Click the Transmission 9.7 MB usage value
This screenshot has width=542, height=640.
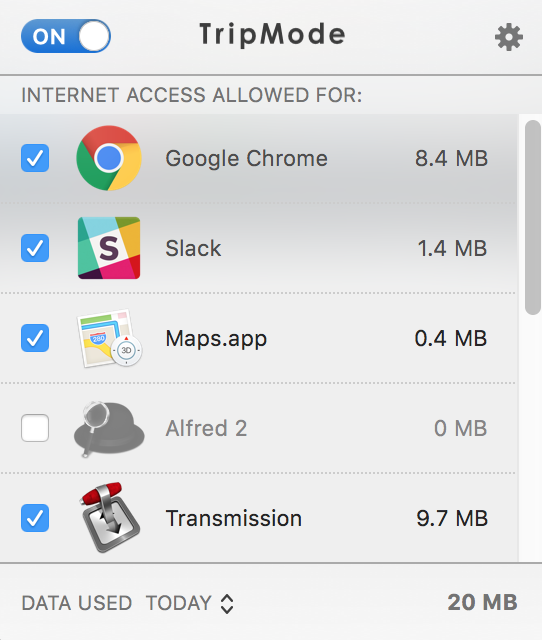pos(452,518)
